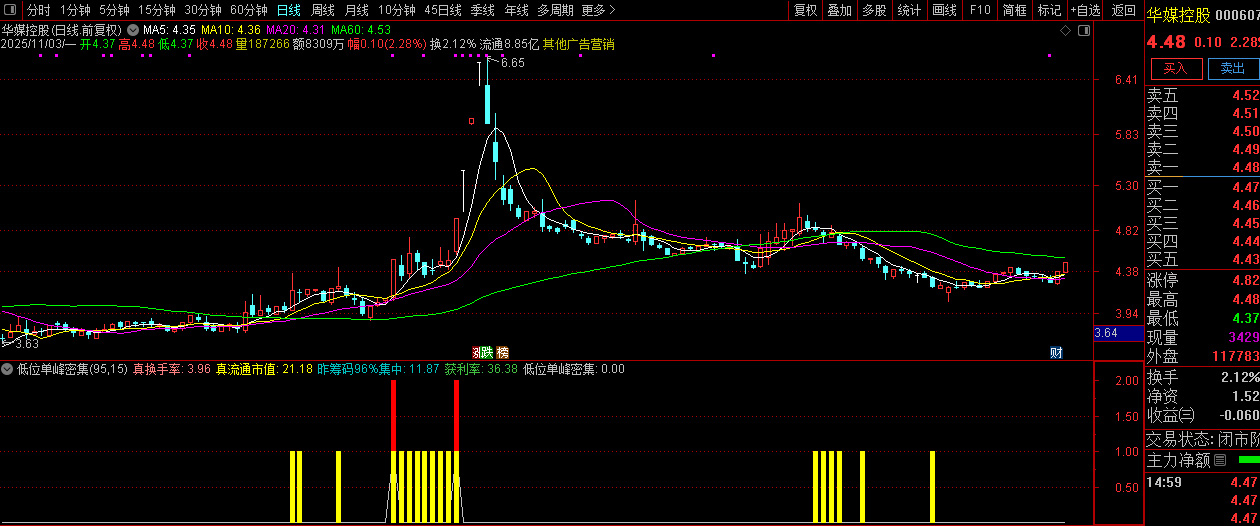Click the 涨停 value 4.82

pos(1245,280)
